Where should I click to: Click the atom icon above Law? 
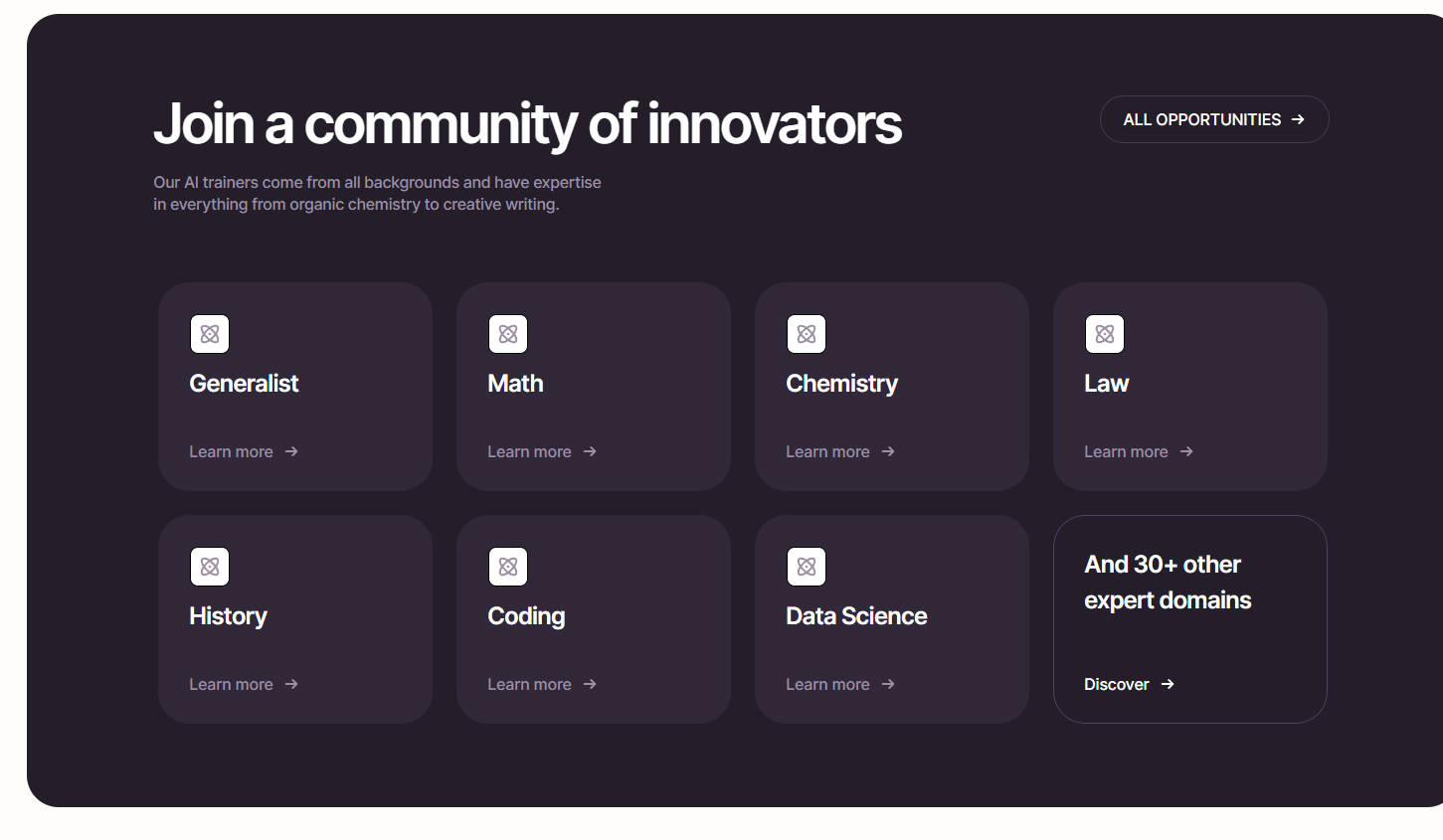pyautogui.click(x=1105, y=334)
